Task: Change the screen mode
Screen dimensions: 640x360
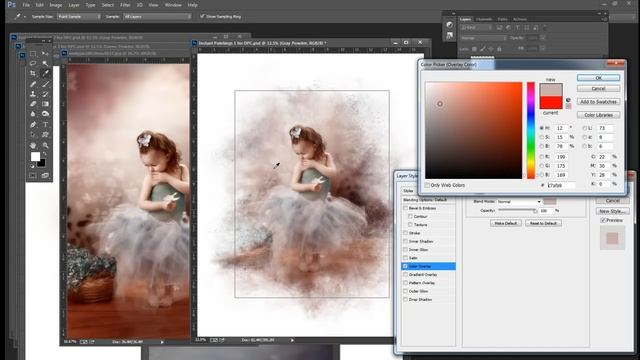Action: [45, 176]
